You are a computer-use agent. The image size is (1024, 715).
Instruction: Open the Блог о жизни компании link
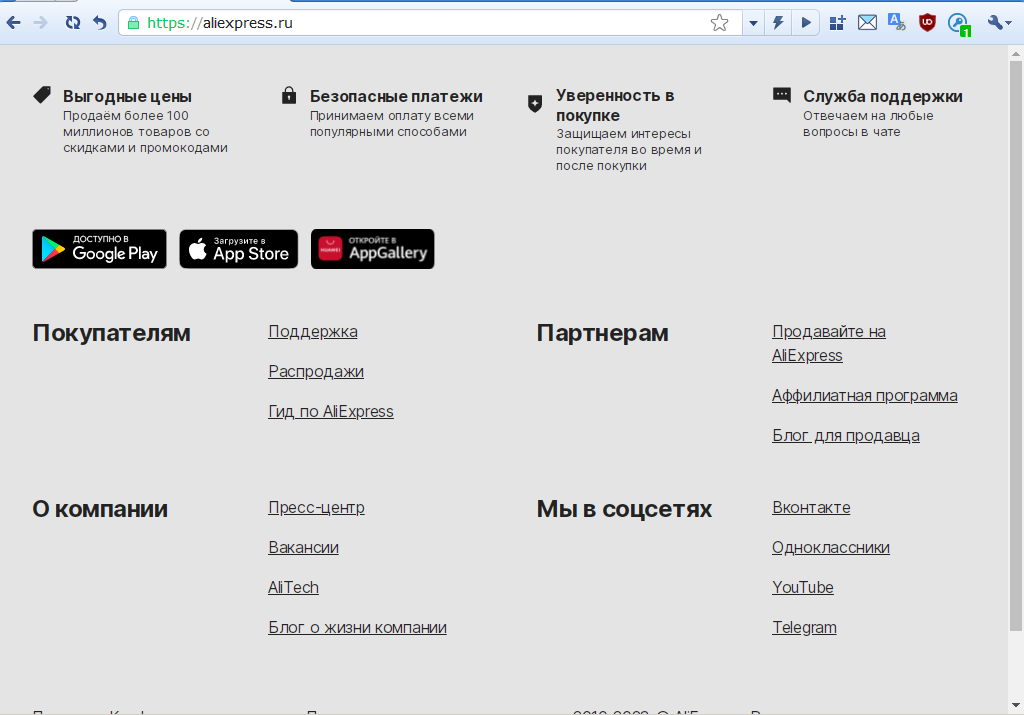(x=357, y=628)
